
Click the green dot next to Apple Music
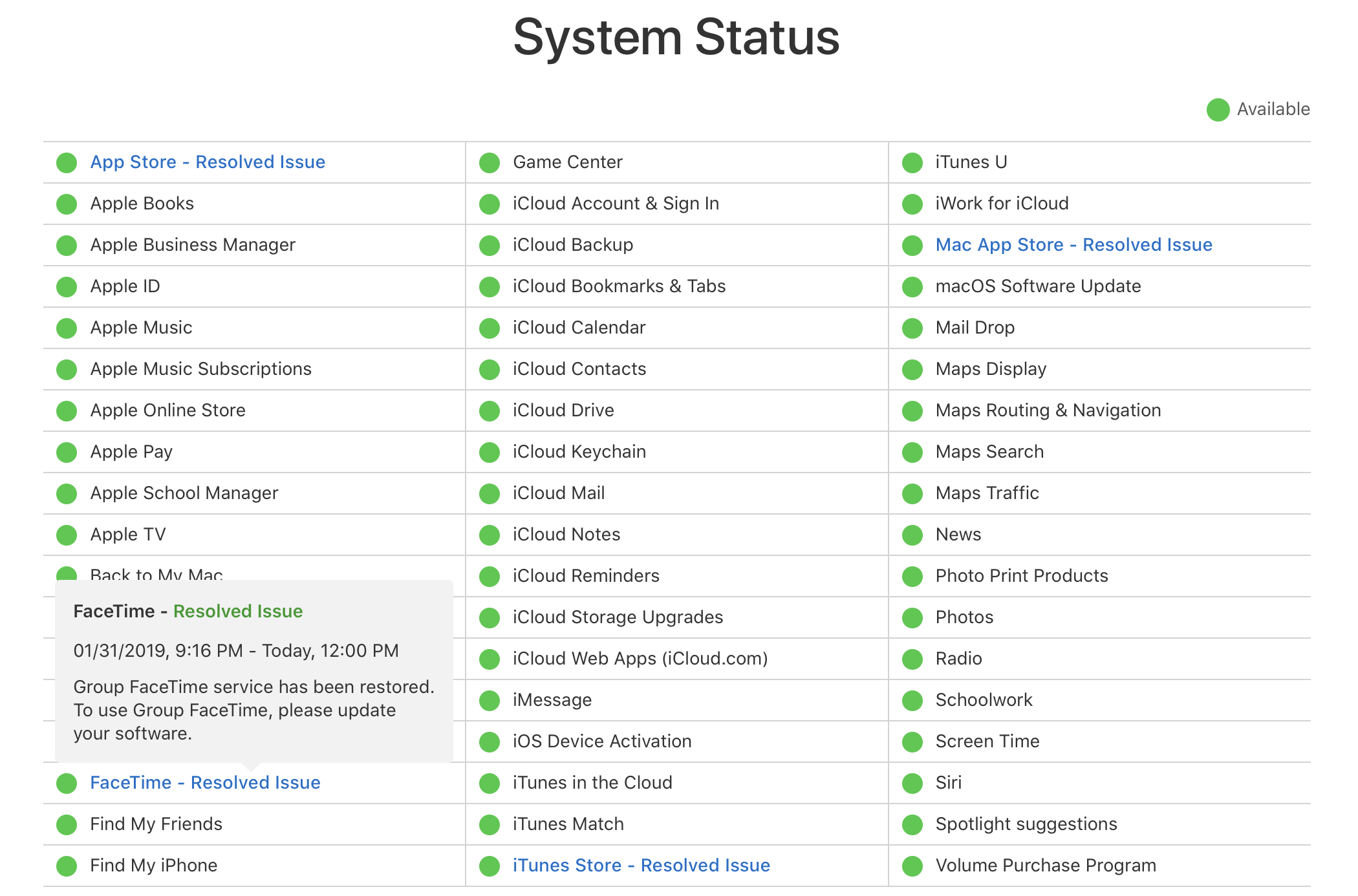click(x=67, y=328)
